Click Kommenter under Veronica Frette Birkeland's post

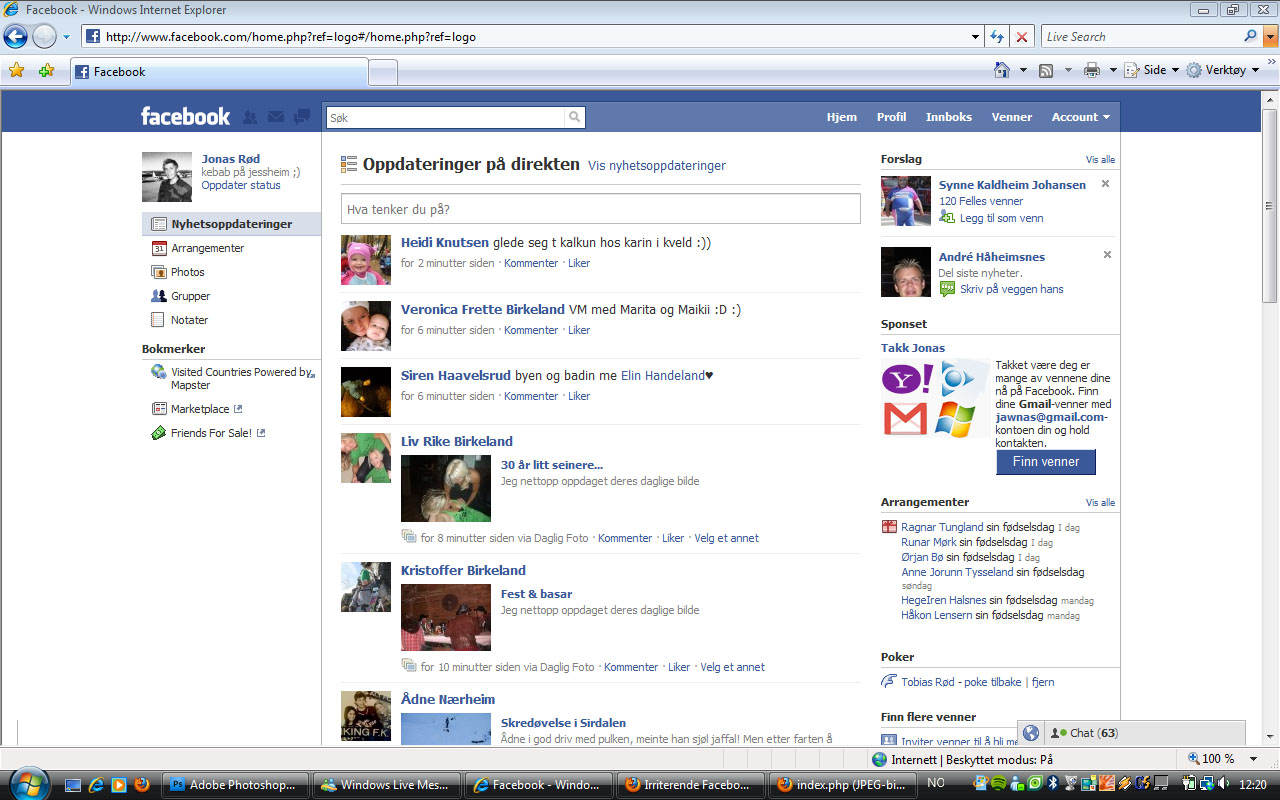[x=531, y=330]
